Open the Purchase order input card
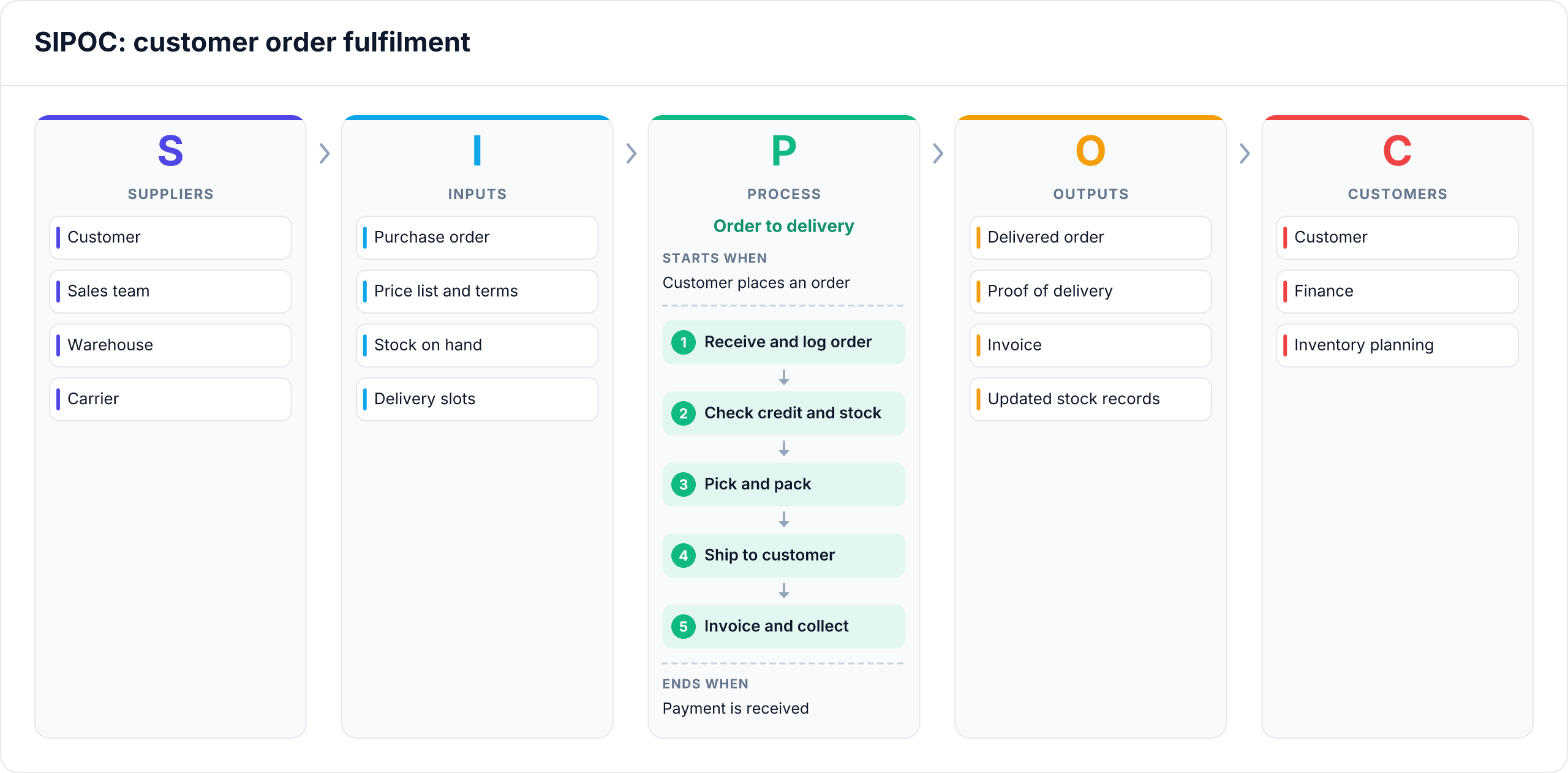Viewport: 1568px width, 773px height. click(x=477, y=237)
